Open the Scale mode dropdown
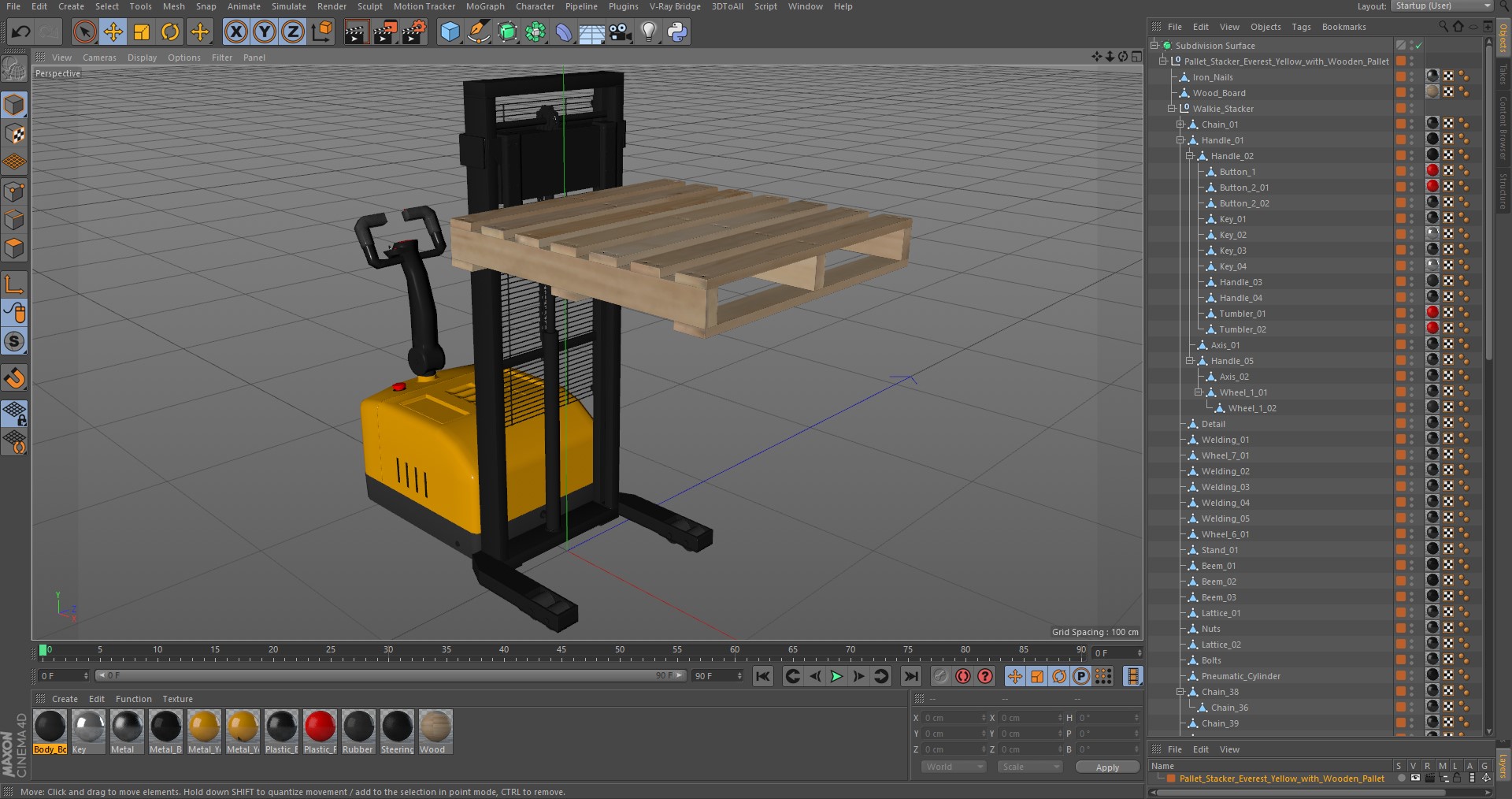The image size is (1512, 799). [x=1029, y=767]
